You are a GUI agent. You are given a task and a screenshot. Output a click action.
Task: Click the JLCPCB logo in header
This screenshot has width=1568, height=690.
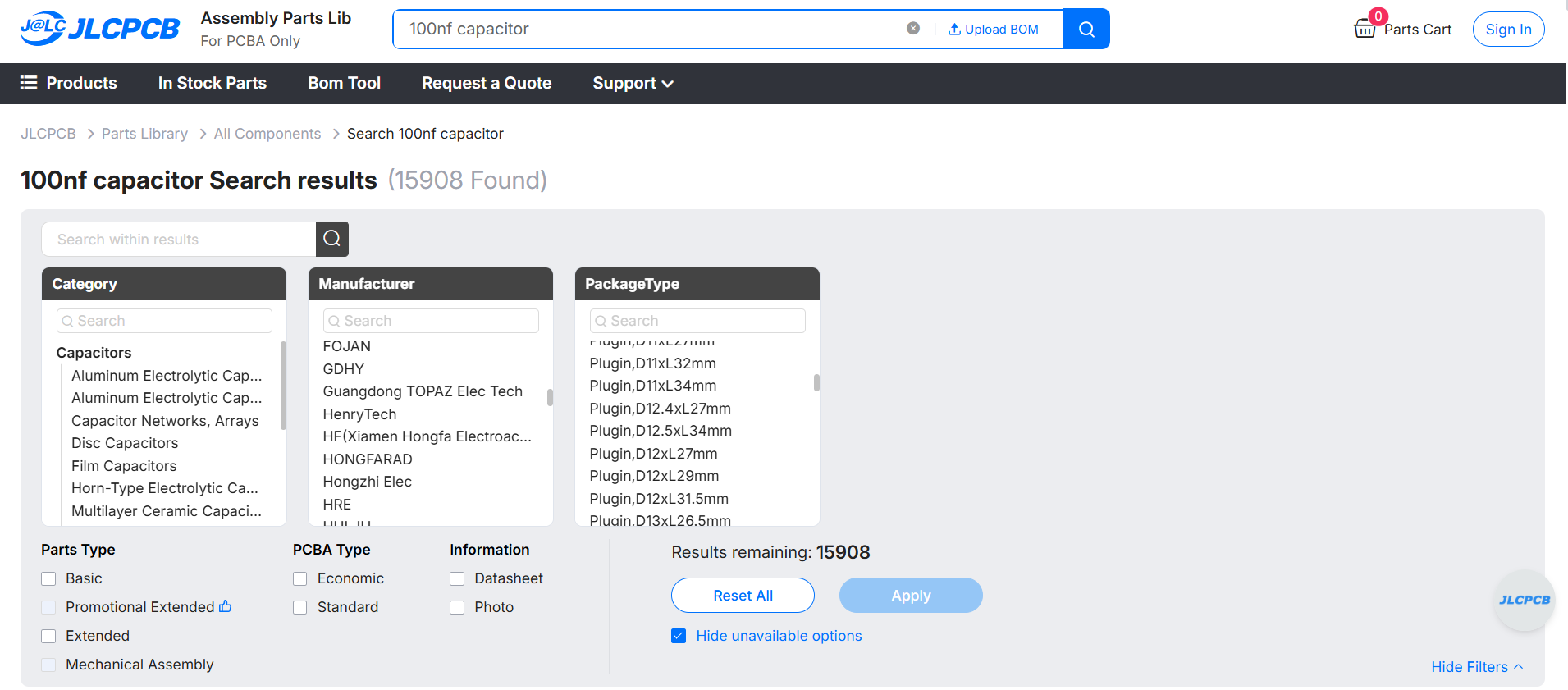[99, 29]
